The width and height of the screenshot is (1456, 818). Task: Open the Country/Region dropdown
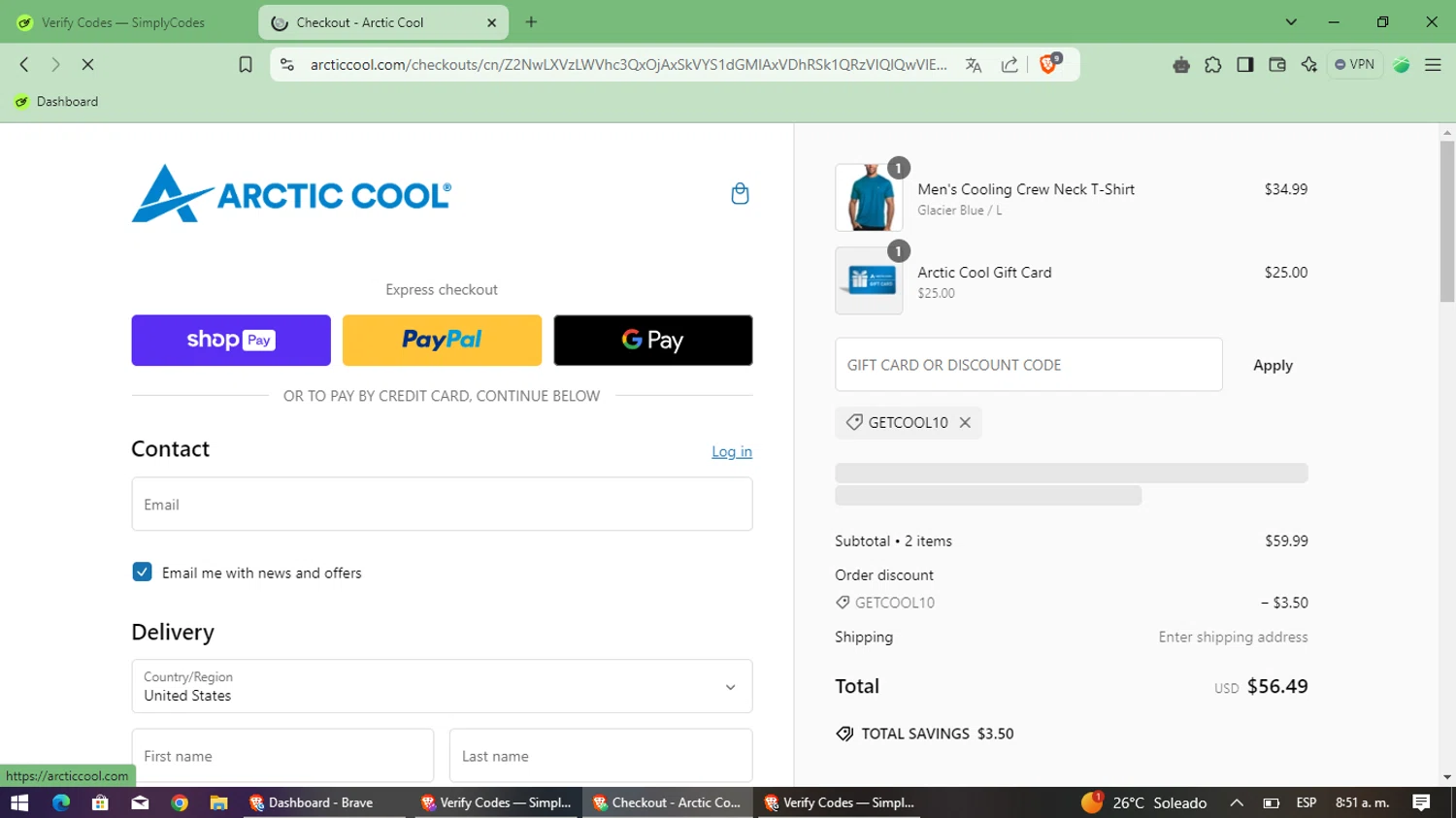click(442, 686)
